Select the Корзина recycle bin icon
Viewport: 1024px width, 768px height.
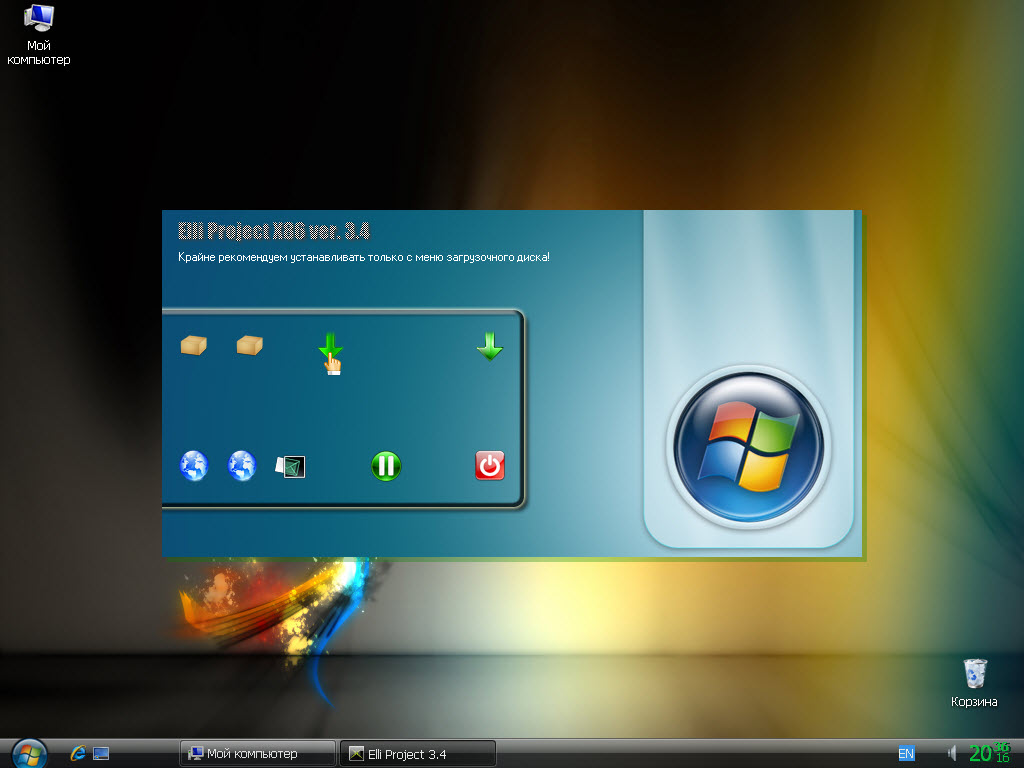[x=974, y=683]
